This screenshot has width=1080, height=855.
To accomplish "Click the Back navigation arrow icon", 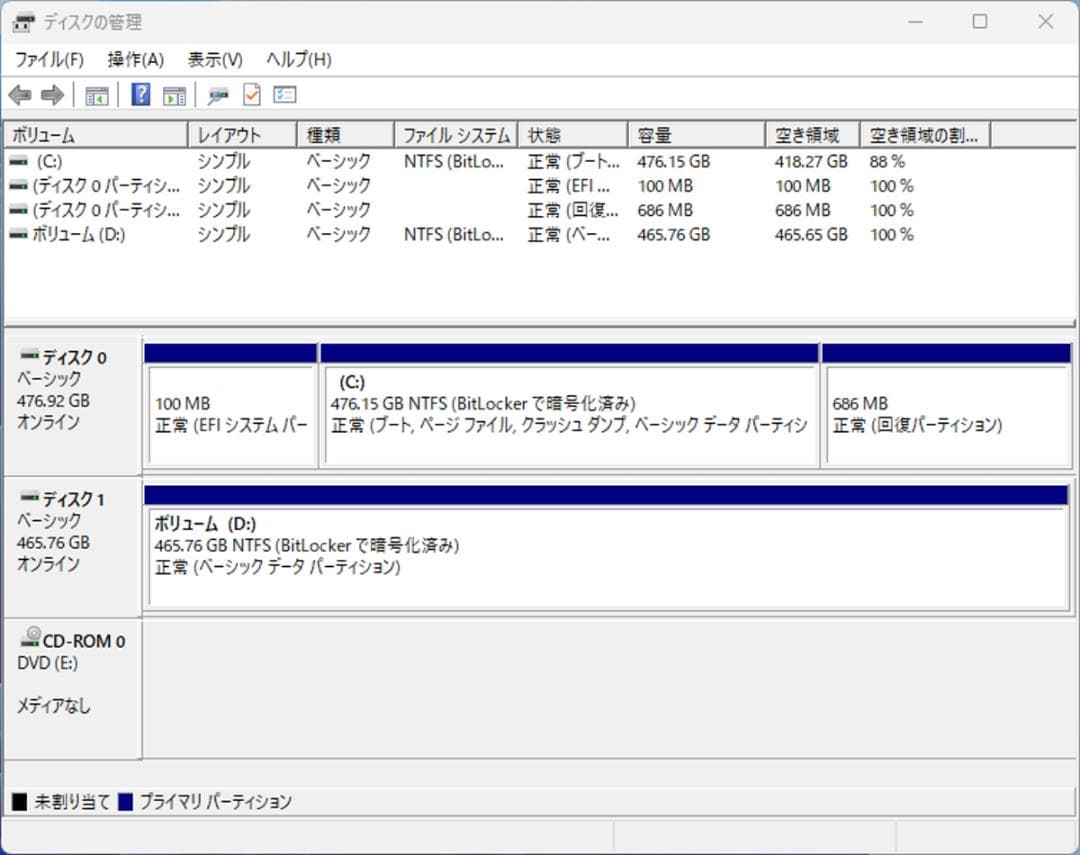I will (x=22, y=95).
